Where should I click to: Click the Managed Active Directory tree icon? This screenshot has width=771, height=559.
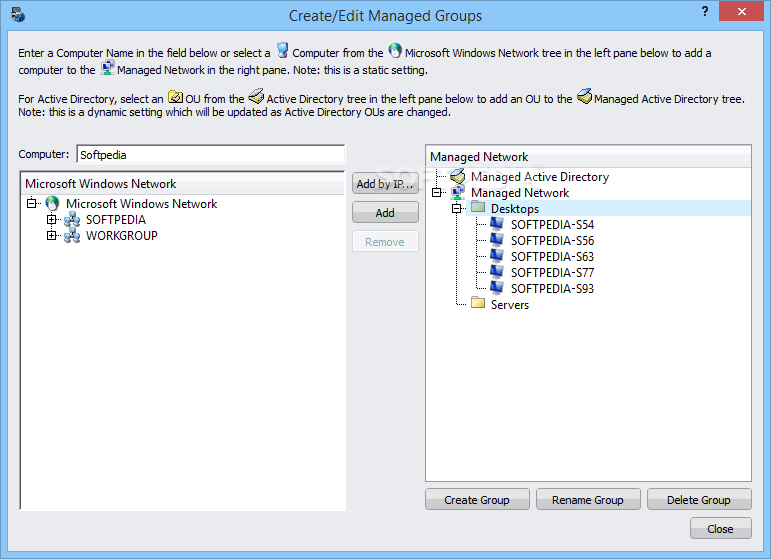click(x=458, y=176)
